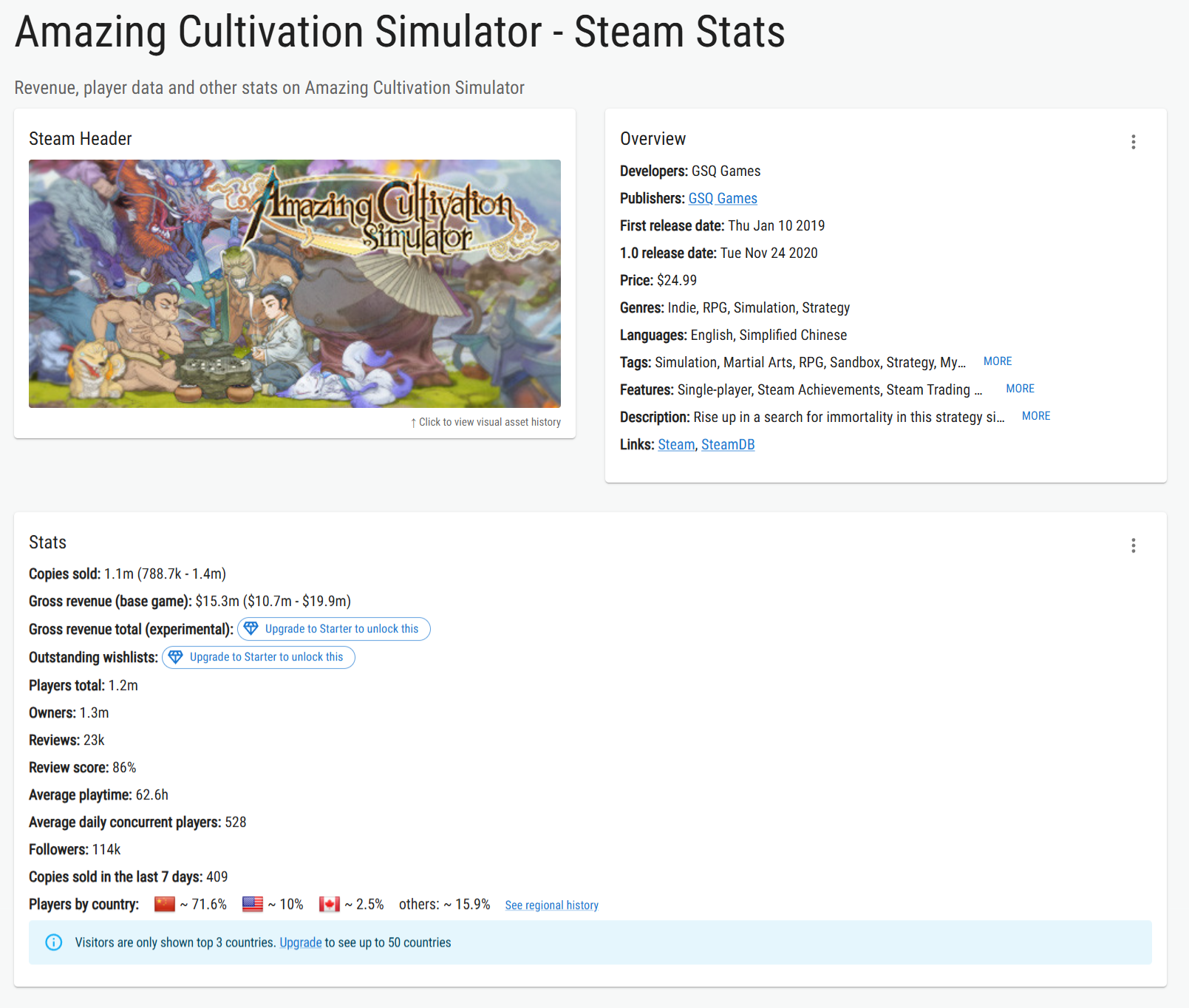Image resolution: width=1189 pixels, height=1008 pixels.
Task: Click the info icon in the visitors notice
Action: [54, 942]
